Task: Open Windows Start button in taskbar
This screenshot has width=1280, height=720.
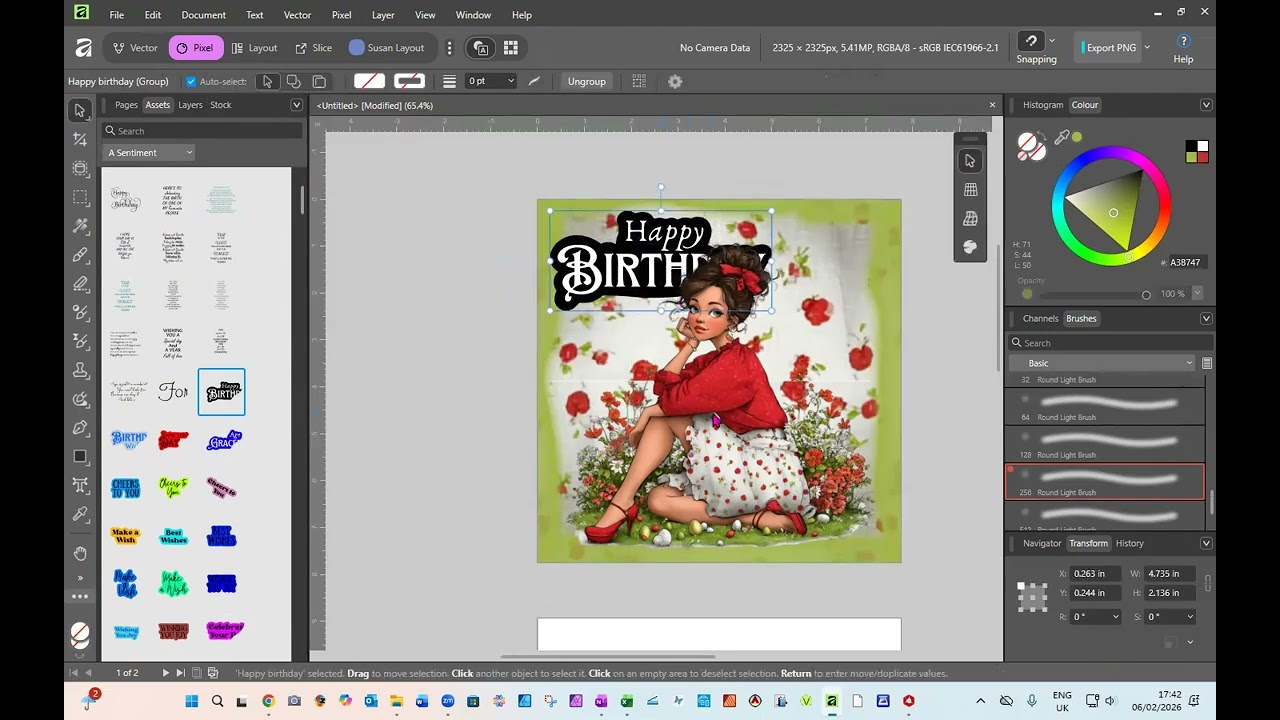Action: pyautogui.click(x=192, y=701)
